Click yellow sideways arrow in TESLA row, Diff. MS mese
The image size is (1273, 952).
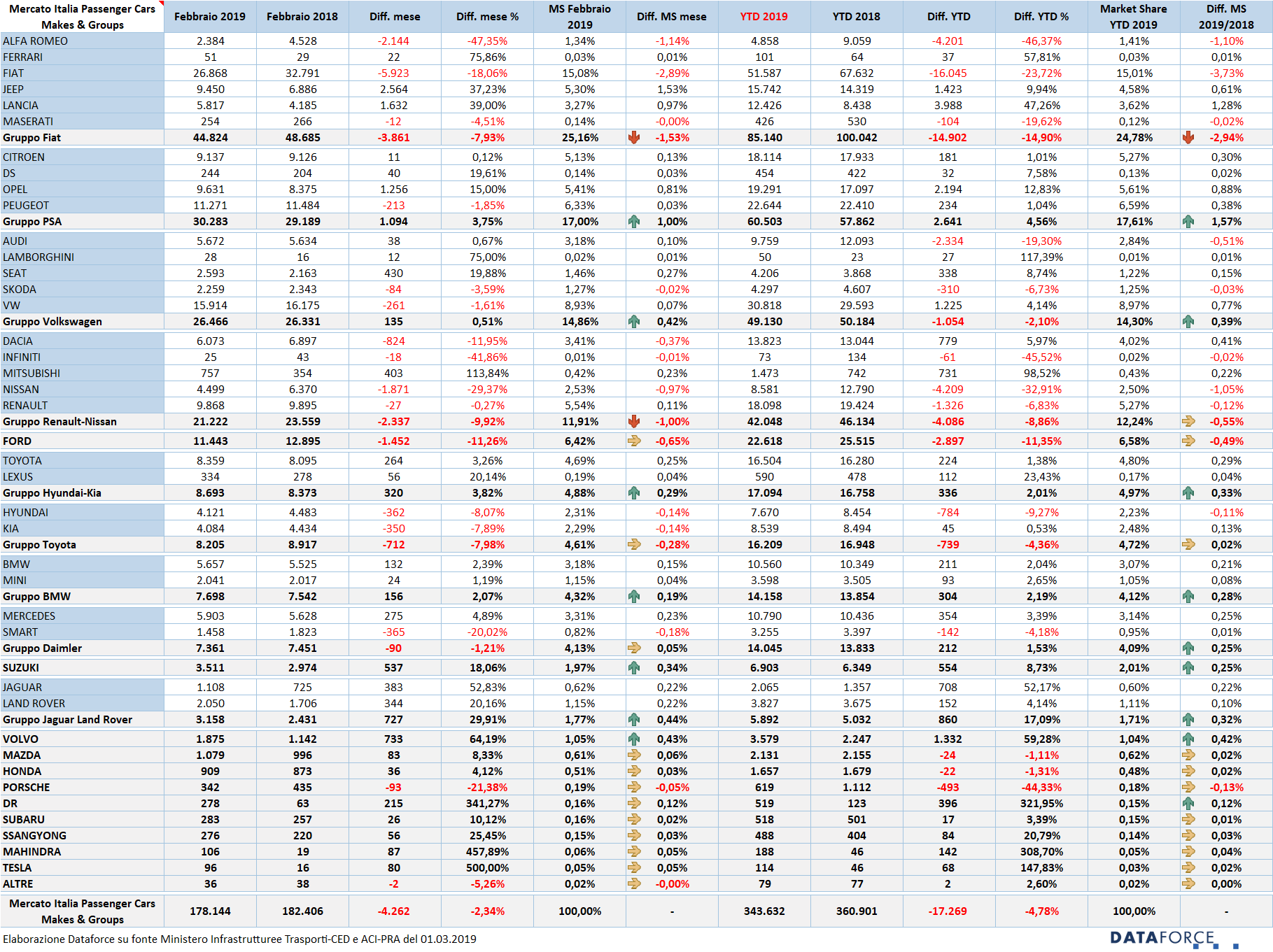pos(634,868)
